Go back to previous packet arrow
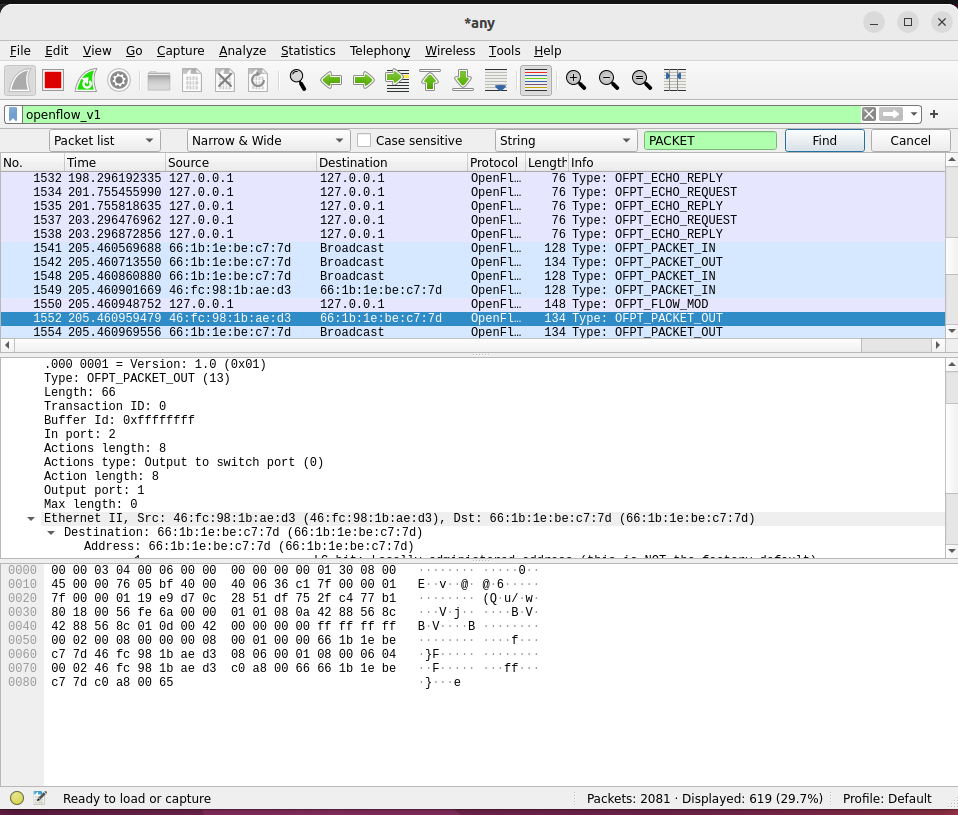The width and height of the screenshot is (958, 815). tap(331, 80)
